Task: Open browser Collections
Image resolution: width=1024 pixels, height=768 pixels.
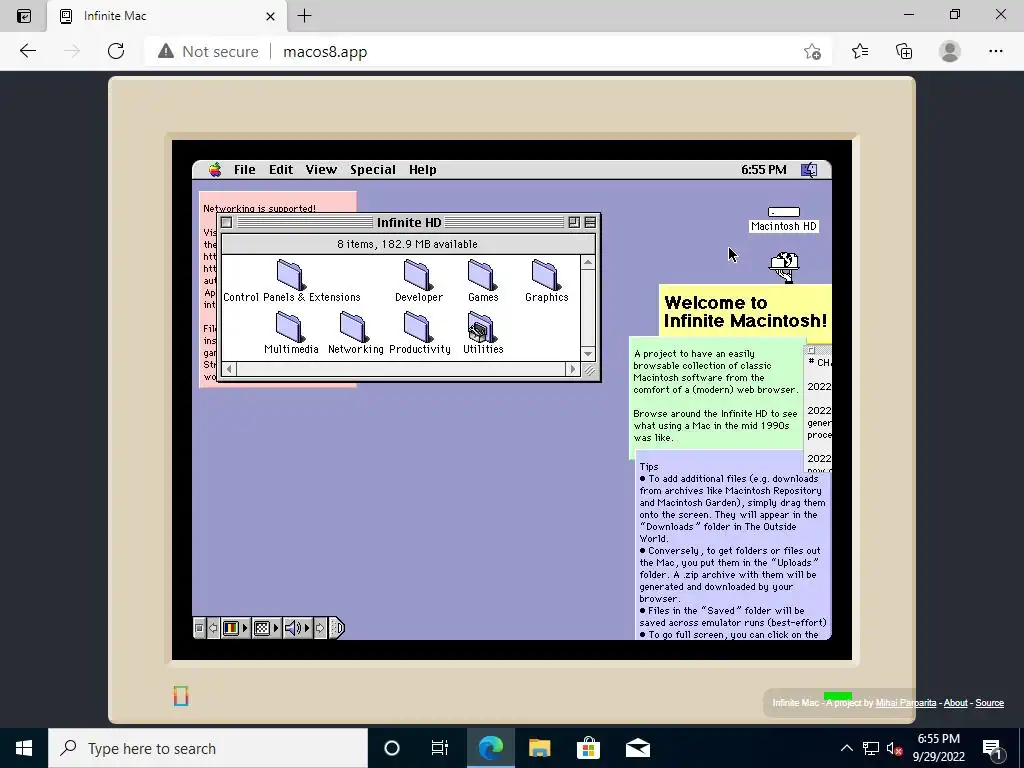Action: pyautogui.click(x=904, y=51)
